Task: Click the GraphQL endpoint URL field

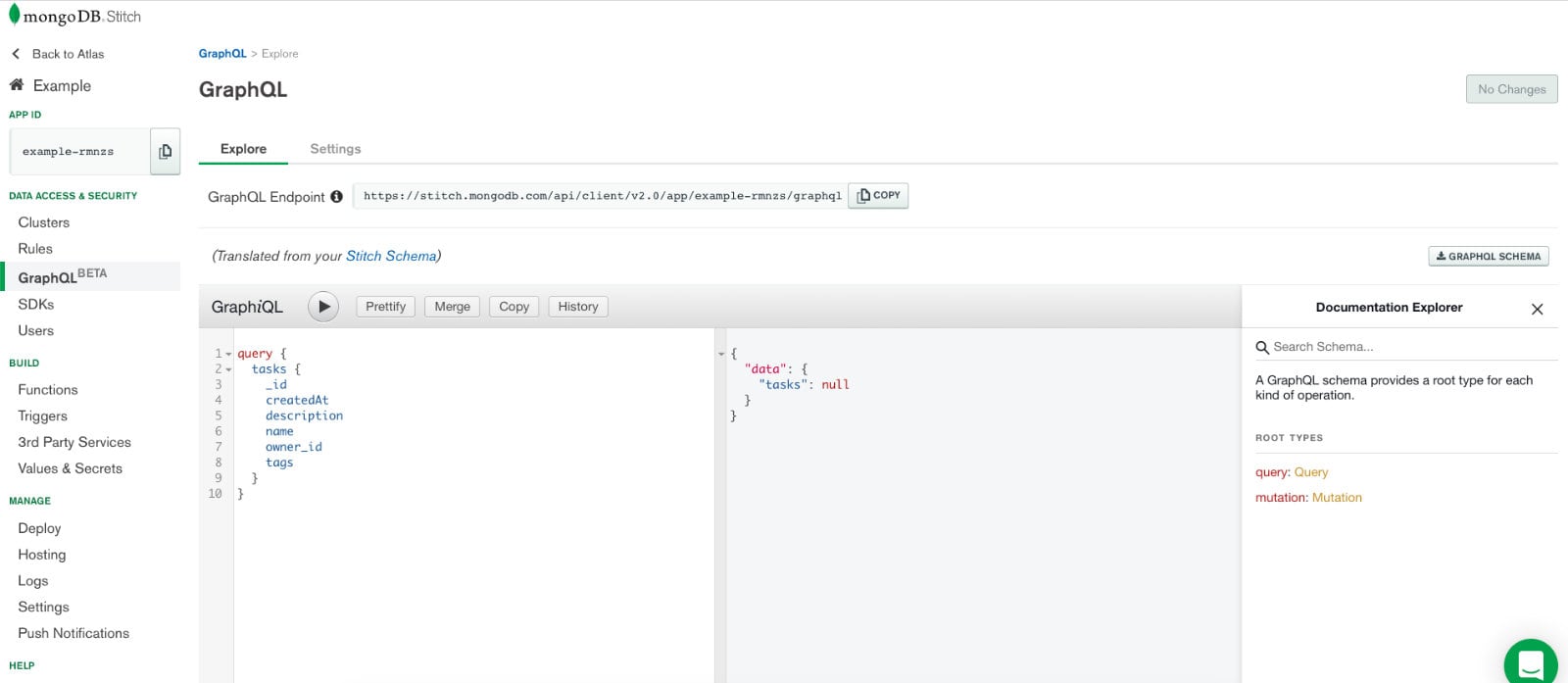Action: click(x=602, y=196)
